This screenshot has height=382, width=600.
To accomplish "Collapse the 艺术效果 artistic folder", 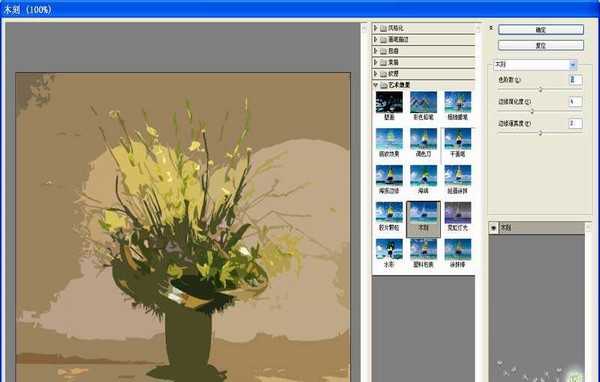I will (376, 85).
